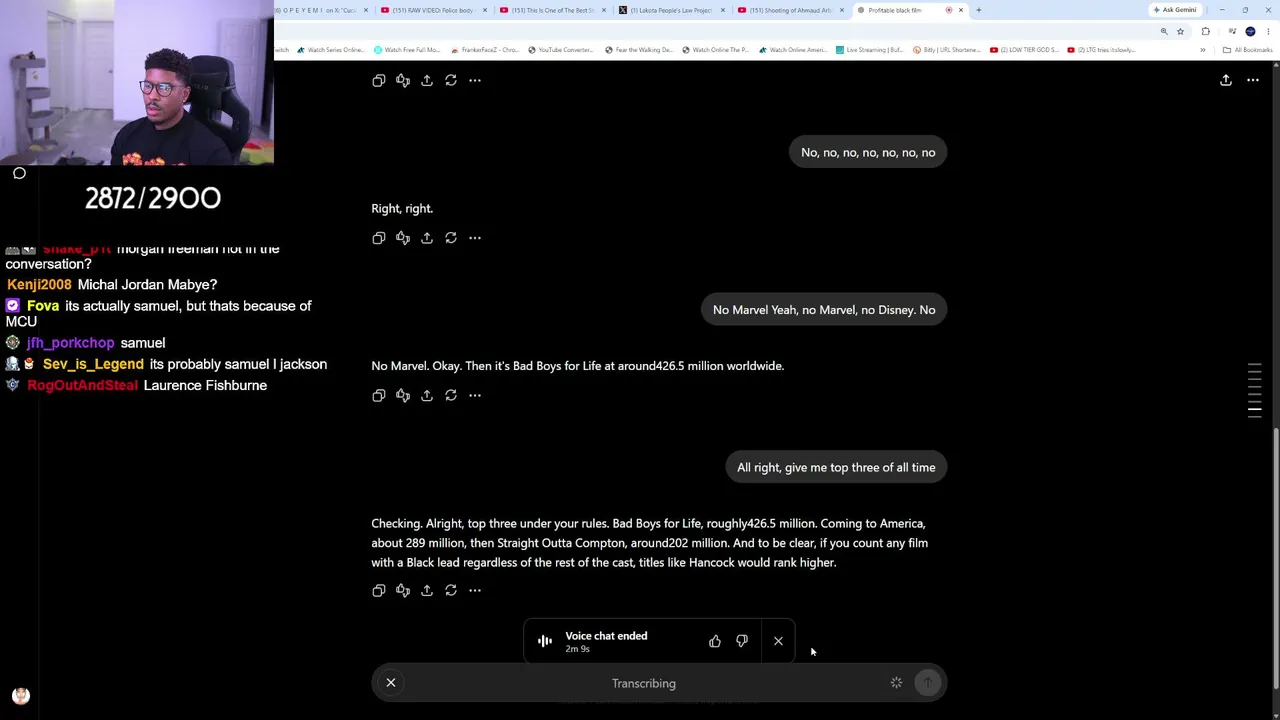The image size is (1280, 720).
Task: Open the conversation options menu at top right
Action: point(1253,80)
